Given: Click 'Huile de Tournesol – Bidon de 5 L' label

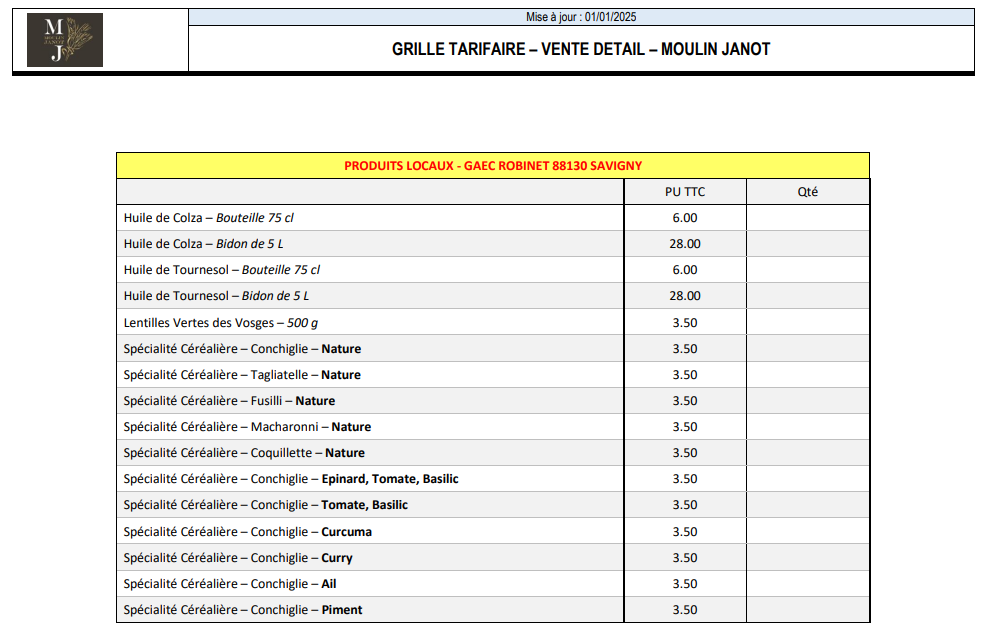Looking at the screenshot, I should tap(217, 296).
